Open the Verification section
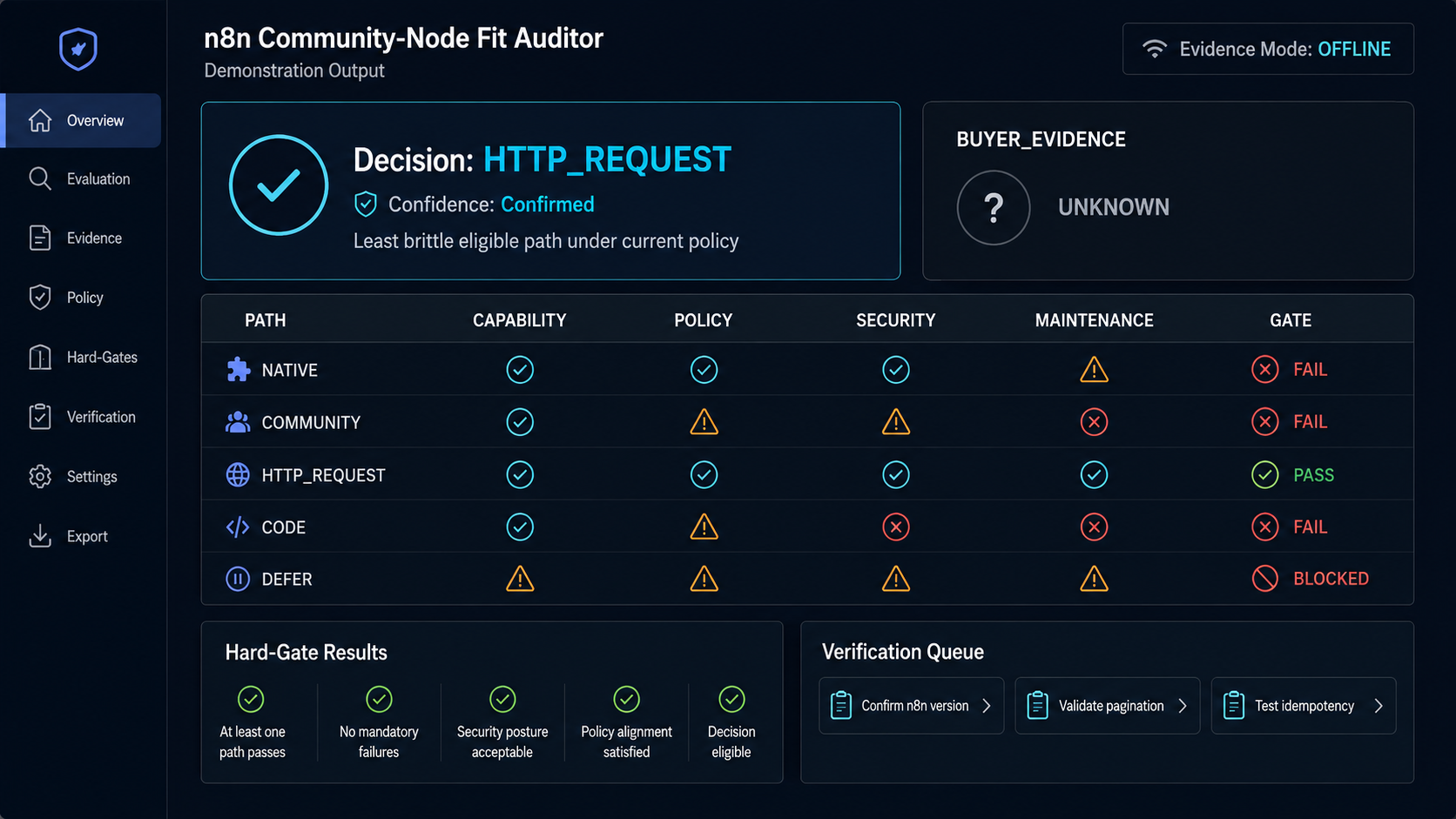The image size is (1456, 819). [x=82, y=417]
